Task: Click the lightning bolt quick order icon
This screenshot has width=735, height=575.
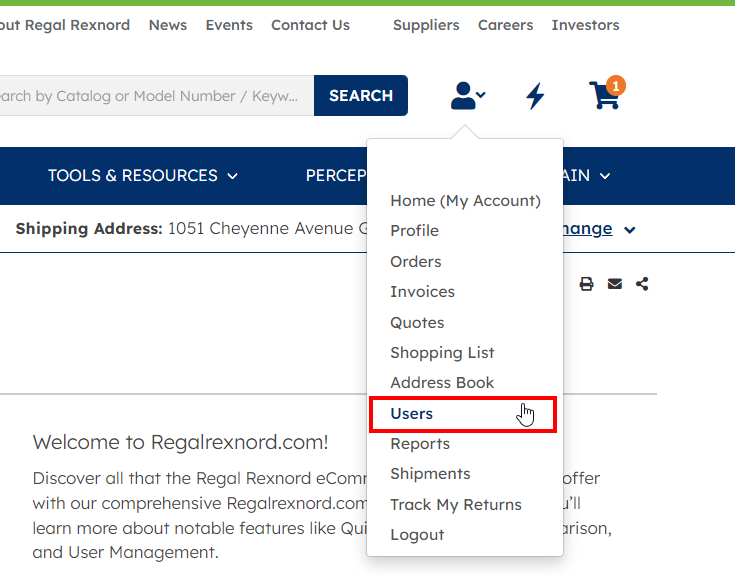Action: pos(535,96)
